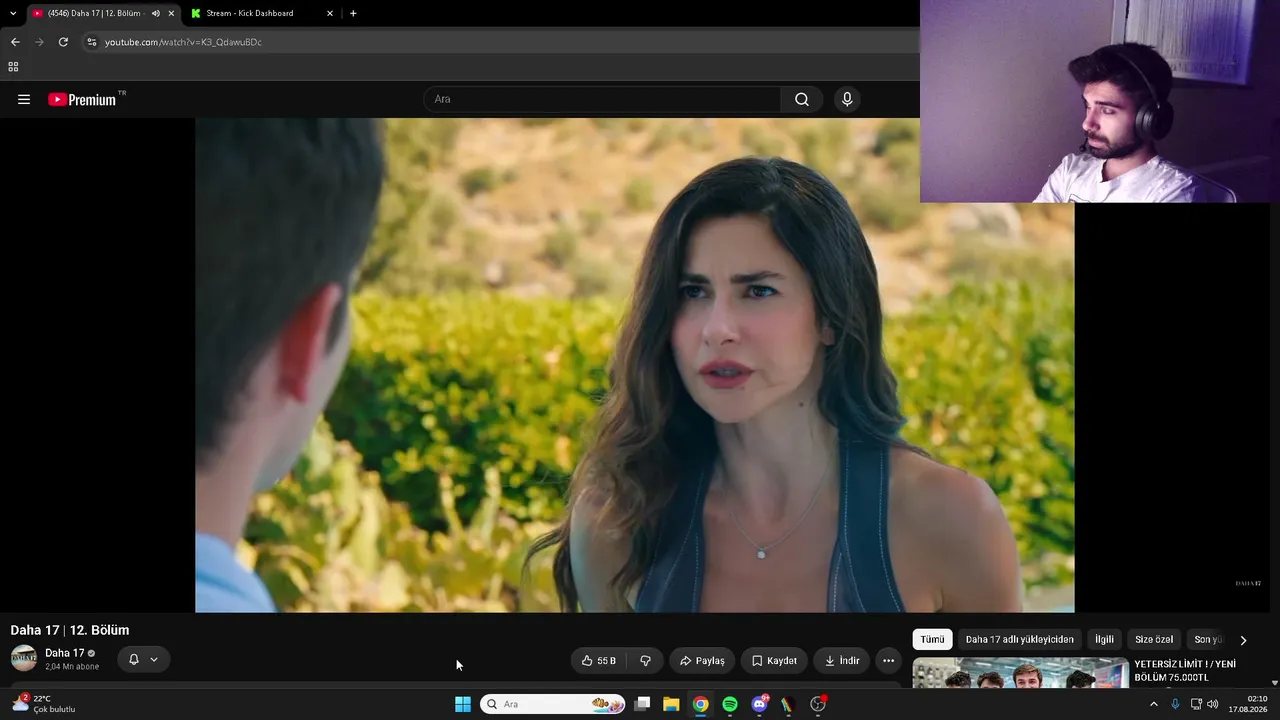The height and width of the screenshot is (720, 1280).
Task: Go back with the browser back arrow
Action: coord(15,42)
